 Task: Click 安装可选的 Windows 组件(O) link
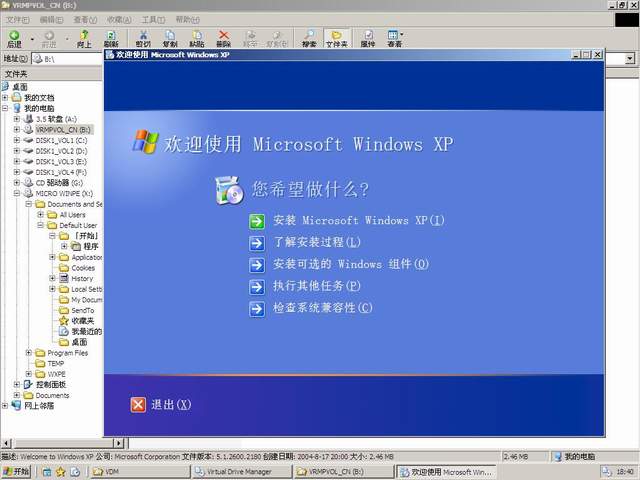pos(351,264)
